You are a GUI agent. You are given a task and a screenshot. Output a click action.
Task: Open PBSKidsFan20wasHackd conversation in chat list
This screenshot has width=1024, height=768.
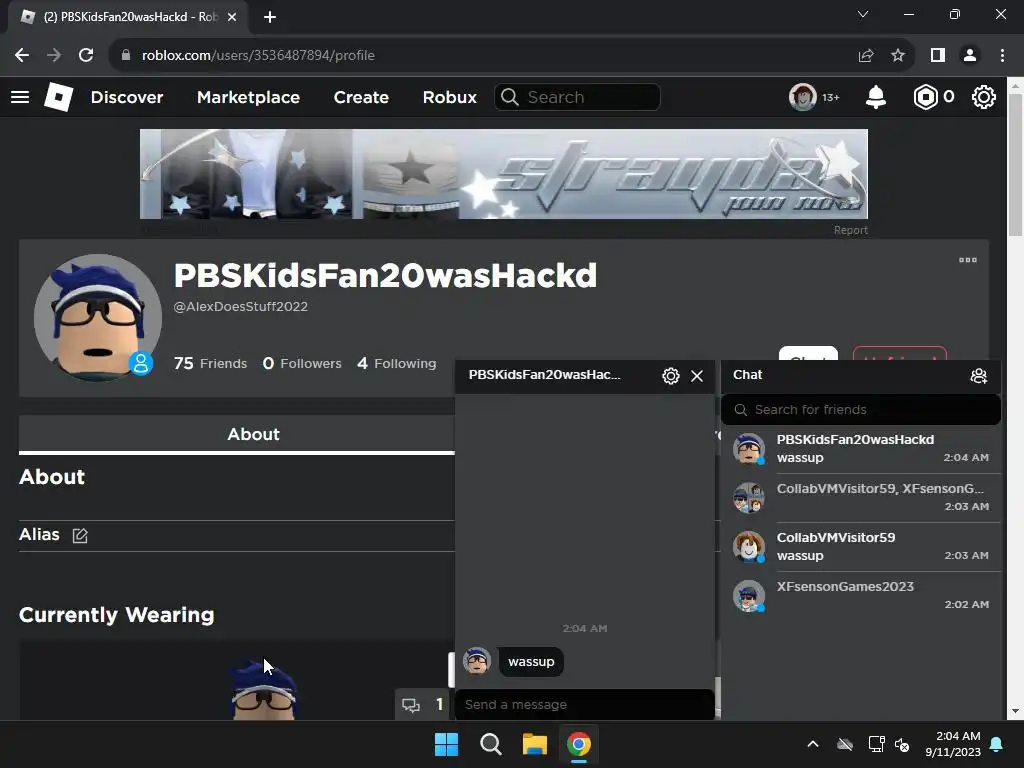(x=861, y=449)
